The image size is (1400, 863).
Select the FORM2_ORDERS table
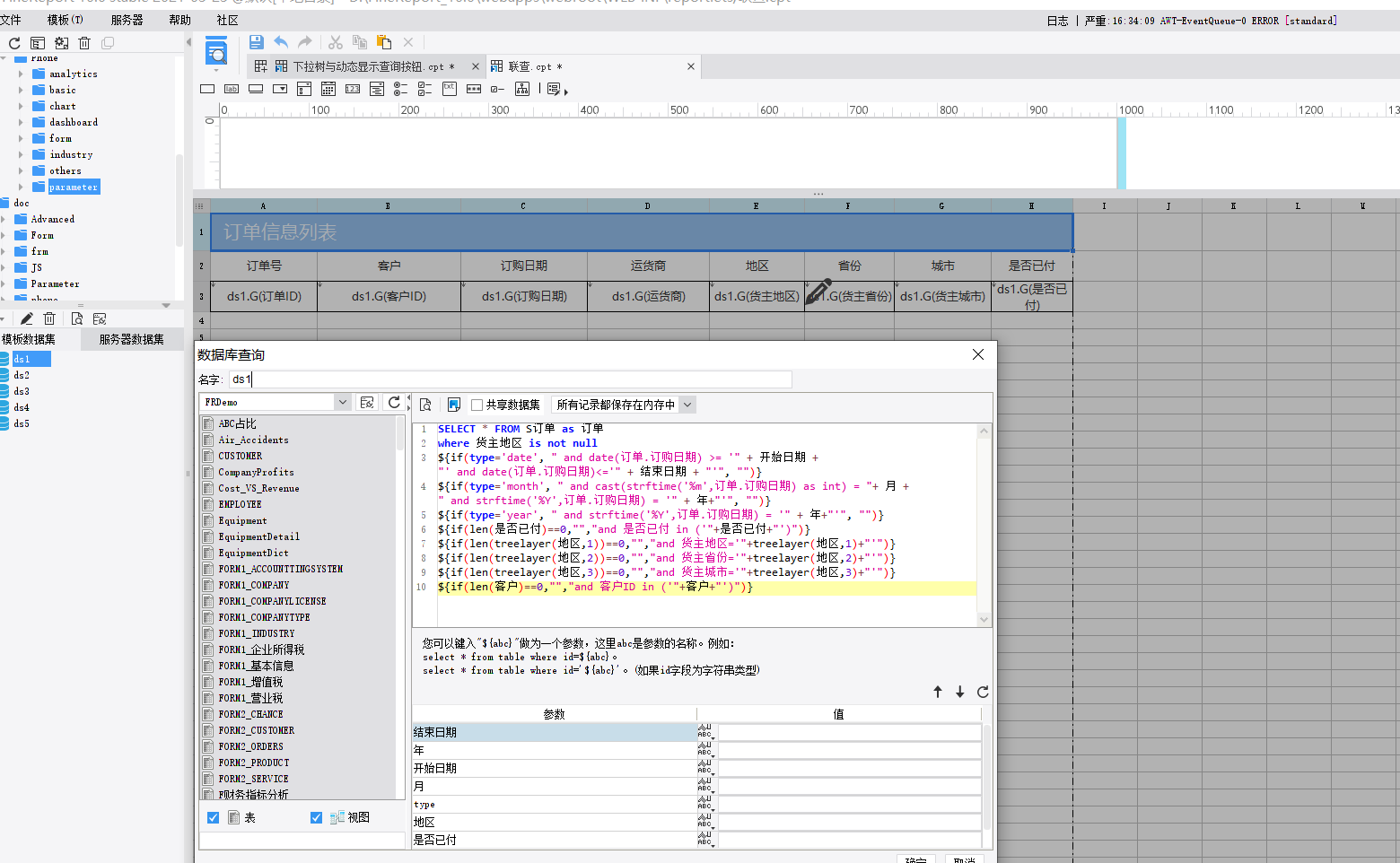click(x=250, y=746)
